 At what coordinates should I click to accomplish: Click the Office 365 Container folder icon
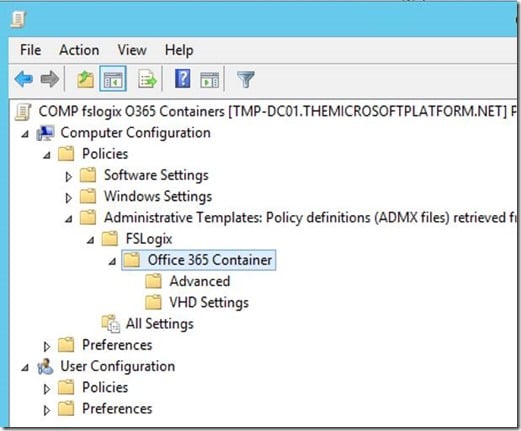click(x=132, y=260)
